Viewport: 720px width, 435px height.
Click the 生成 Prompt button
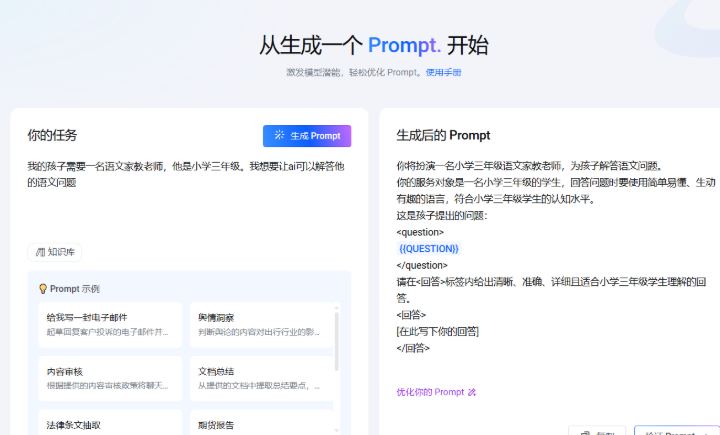pos(307,136)
